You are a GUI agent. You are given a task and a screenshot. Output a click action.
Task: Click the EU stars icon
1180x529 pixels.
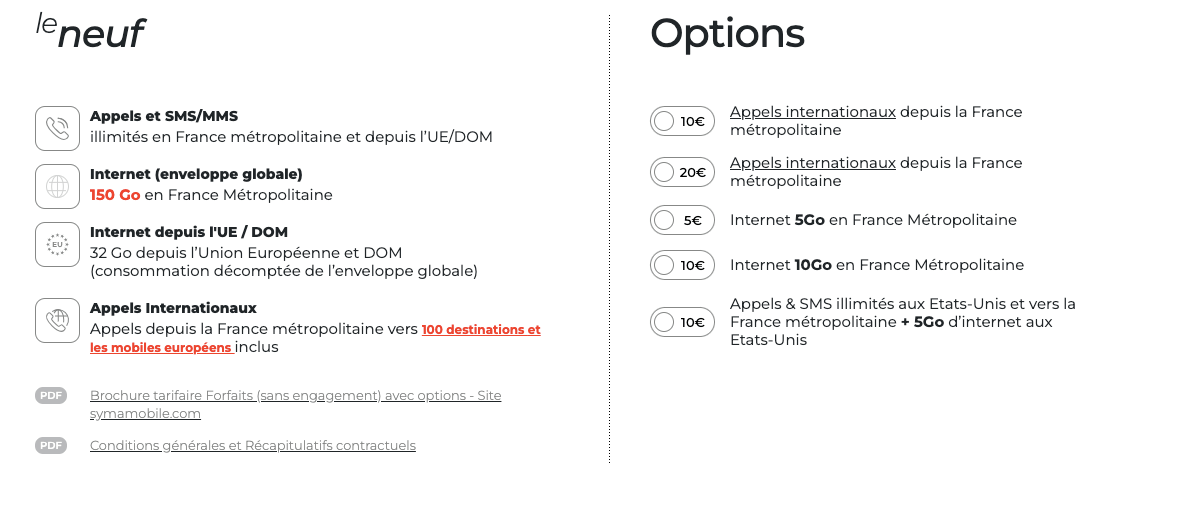click(x=57, y=244)
